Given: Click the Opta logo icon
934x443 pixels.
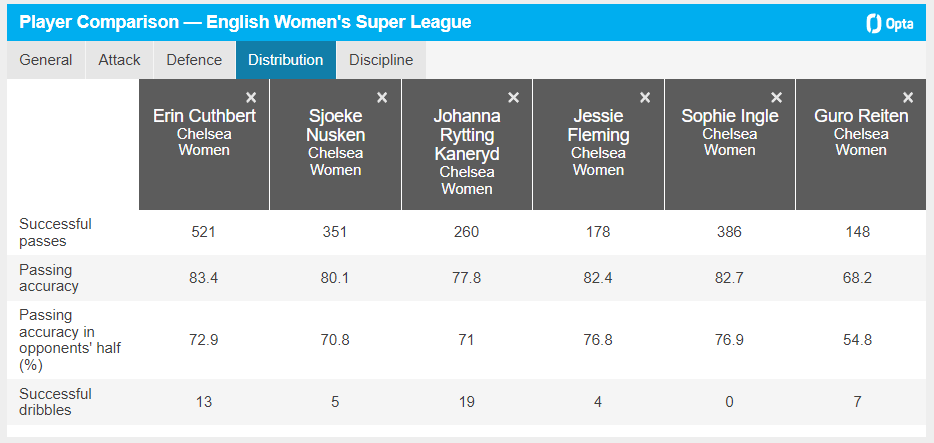Looking at the screenshot, I should pos(889,23).
